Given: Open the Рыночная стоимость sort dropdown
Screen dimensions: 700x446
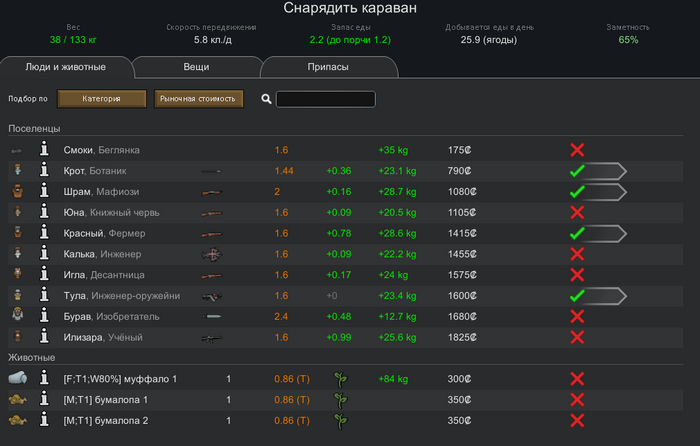Looking at the screenshot, I should (x=199, y=99).
